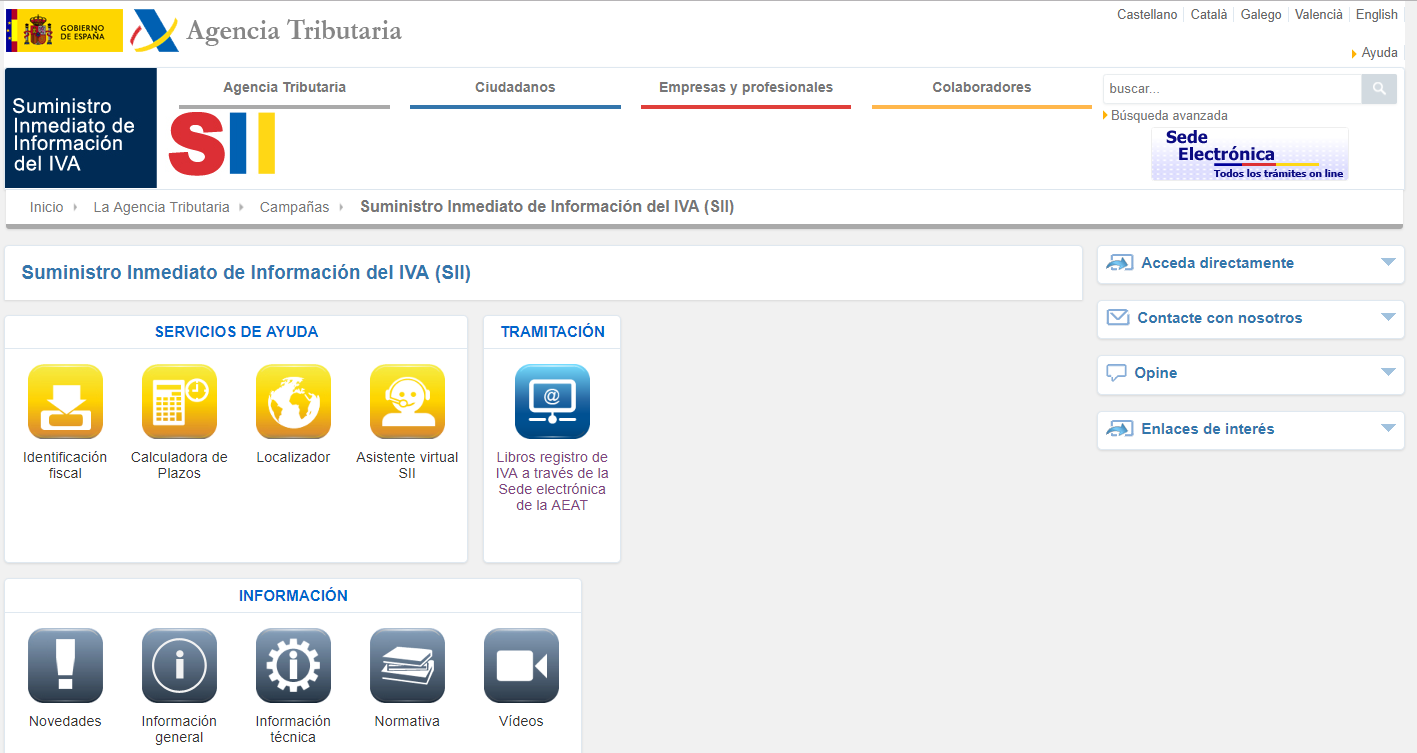Screen dimensions: 1417x753
Task: Switch language to Galego
Action: [x=1261, y=15]
